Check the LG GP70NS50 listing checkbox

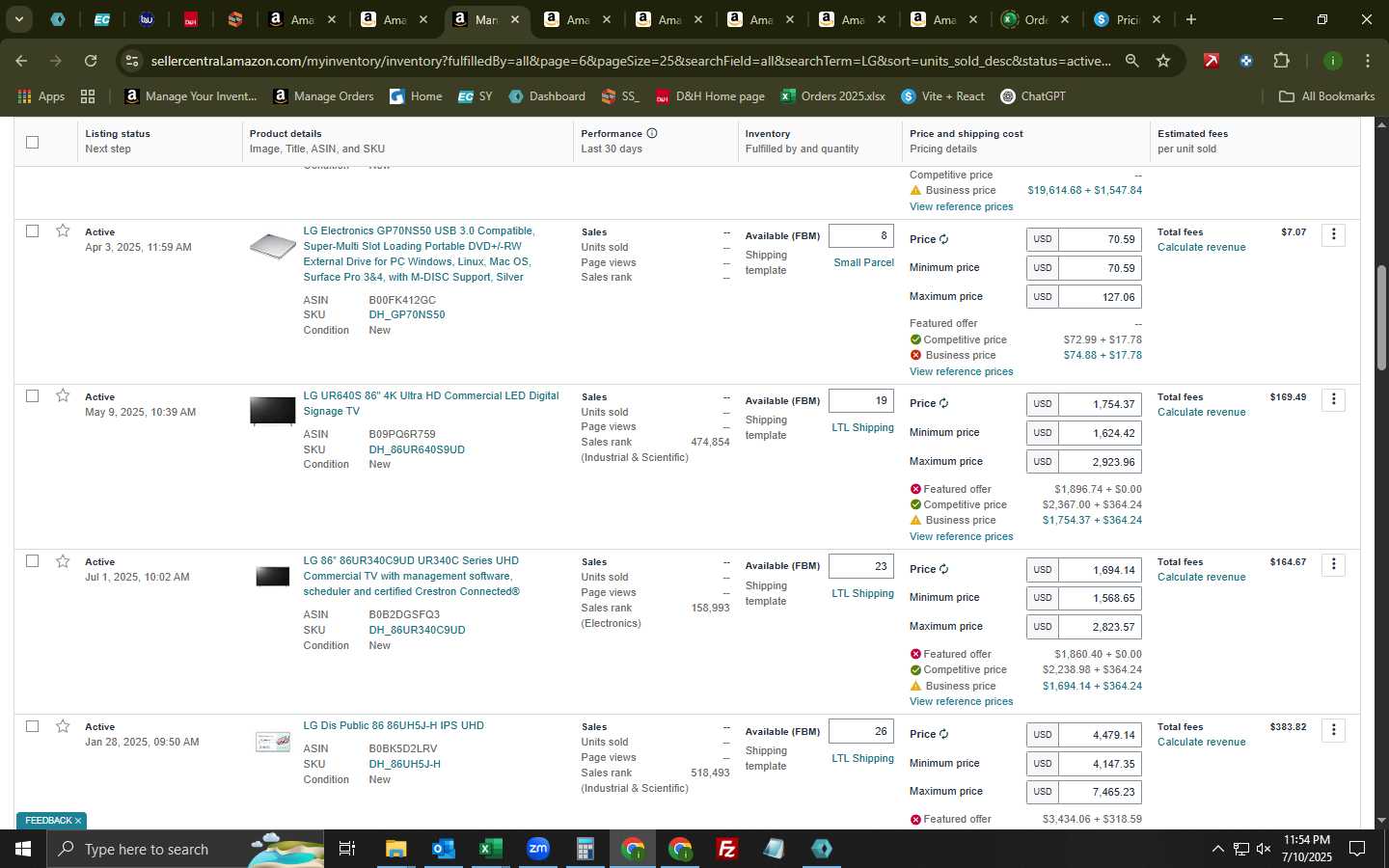pos(32,231)
